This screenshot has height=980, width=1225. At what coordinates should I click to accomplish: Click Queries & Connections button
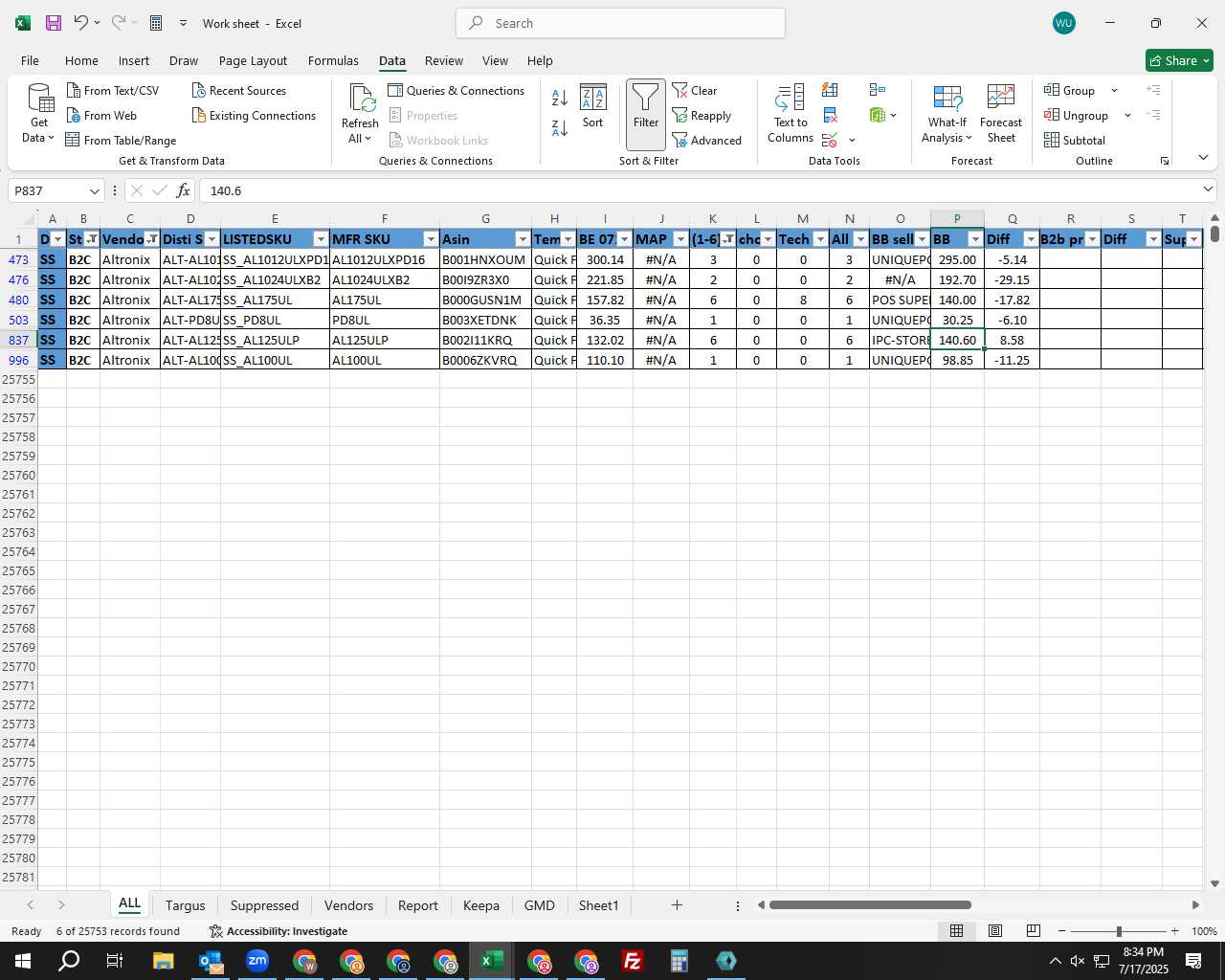tap(457, 90)
